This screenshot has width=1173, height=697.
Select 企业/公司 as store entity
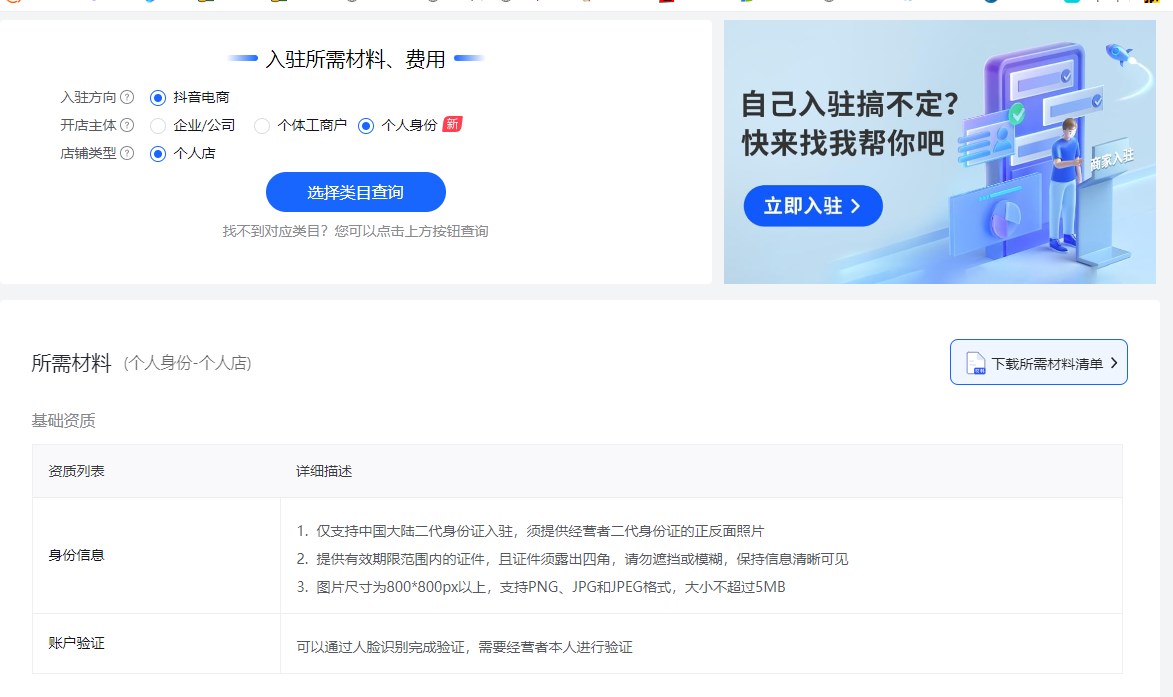coord(157,126)
